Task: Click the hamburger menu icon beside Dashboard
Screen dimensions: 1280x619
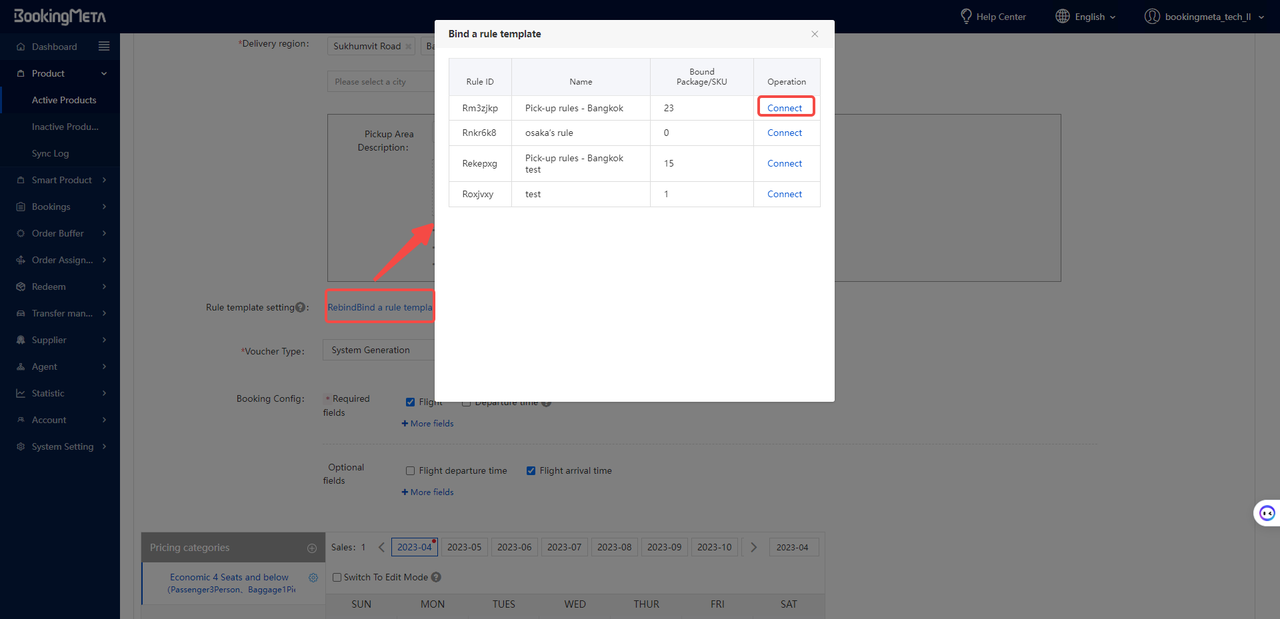Action: (104, 46)
